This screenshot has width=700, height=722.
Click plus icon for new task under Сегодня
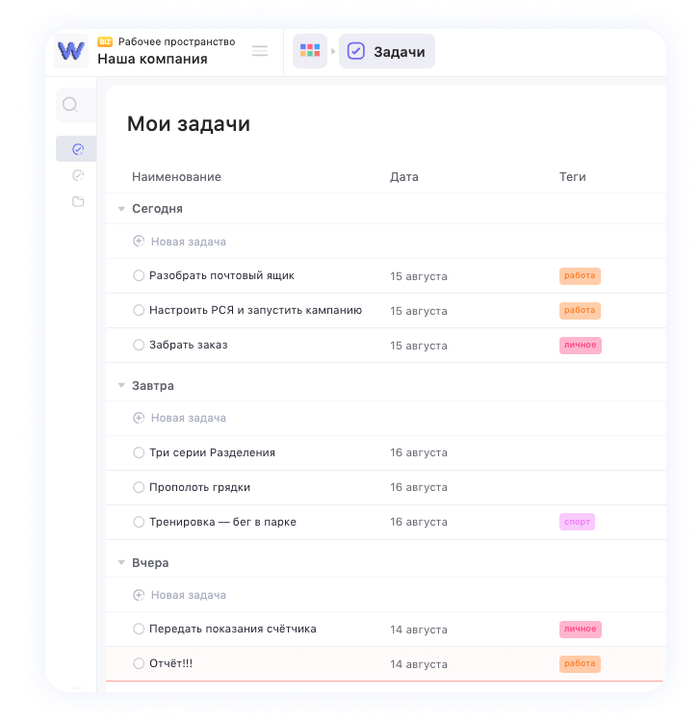(x=139, y=241)
